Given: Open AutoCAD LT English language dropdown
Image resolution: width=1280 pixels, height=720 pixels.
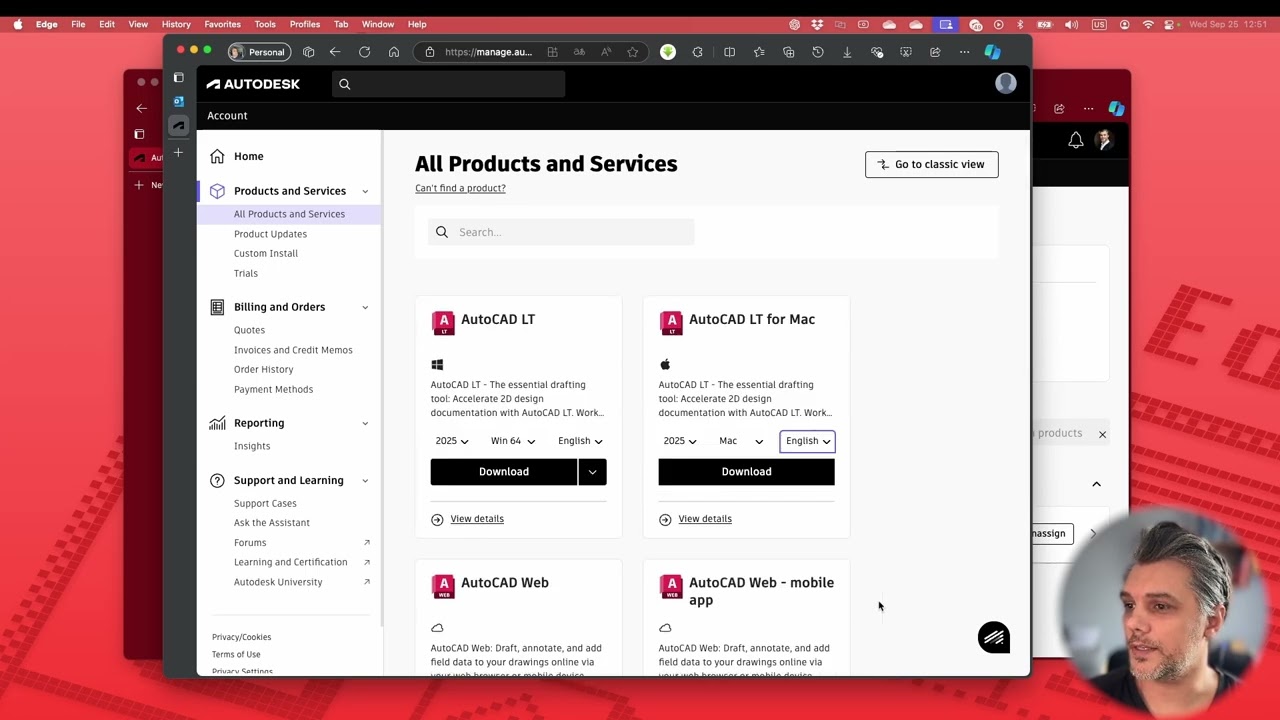Looking at the screenshot, I should tap(580, 441).
